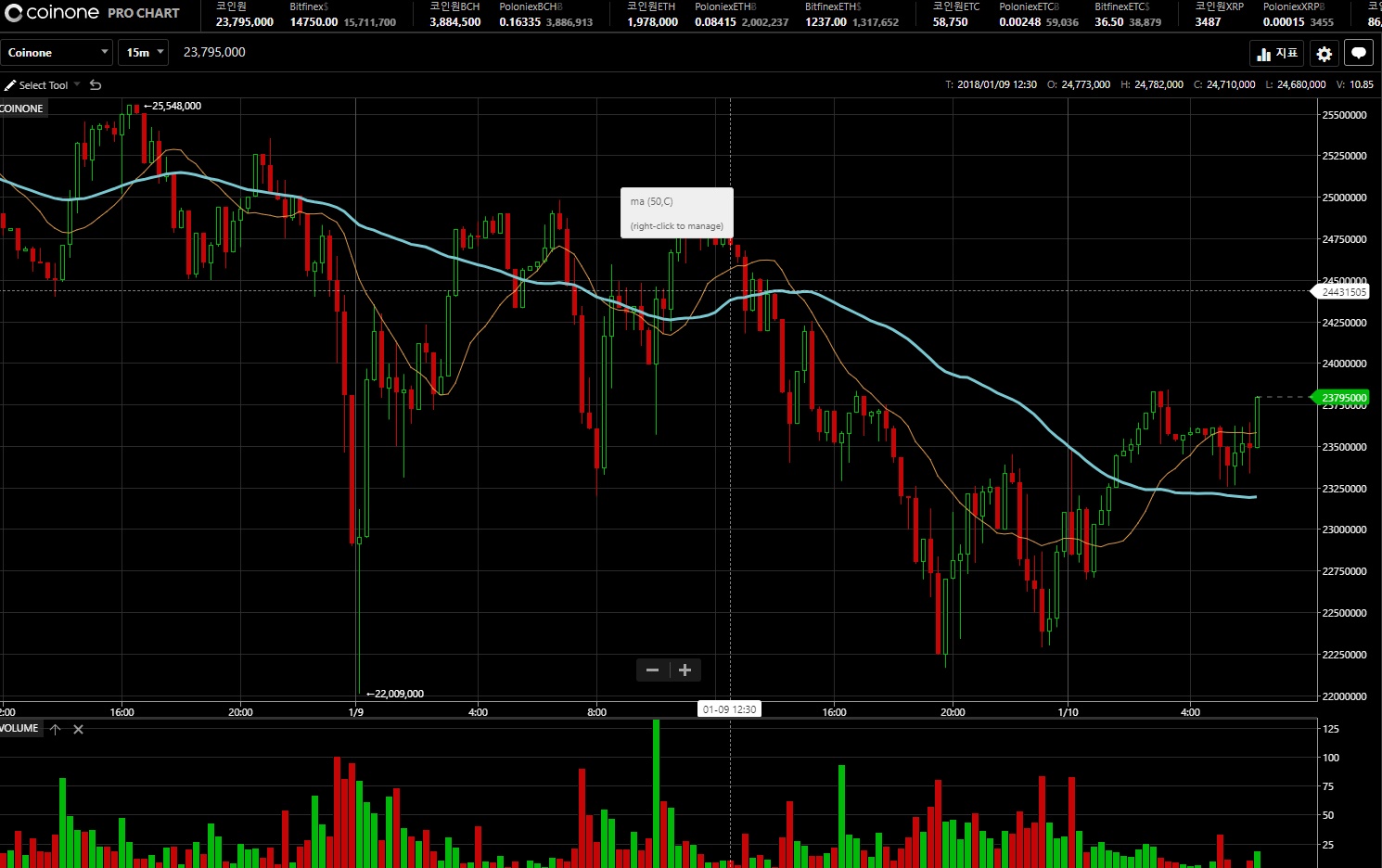The height and width of the screenshot is (868, 1382).
Task: Click the 22000000 price axis label
Action: coord(1344,696)
